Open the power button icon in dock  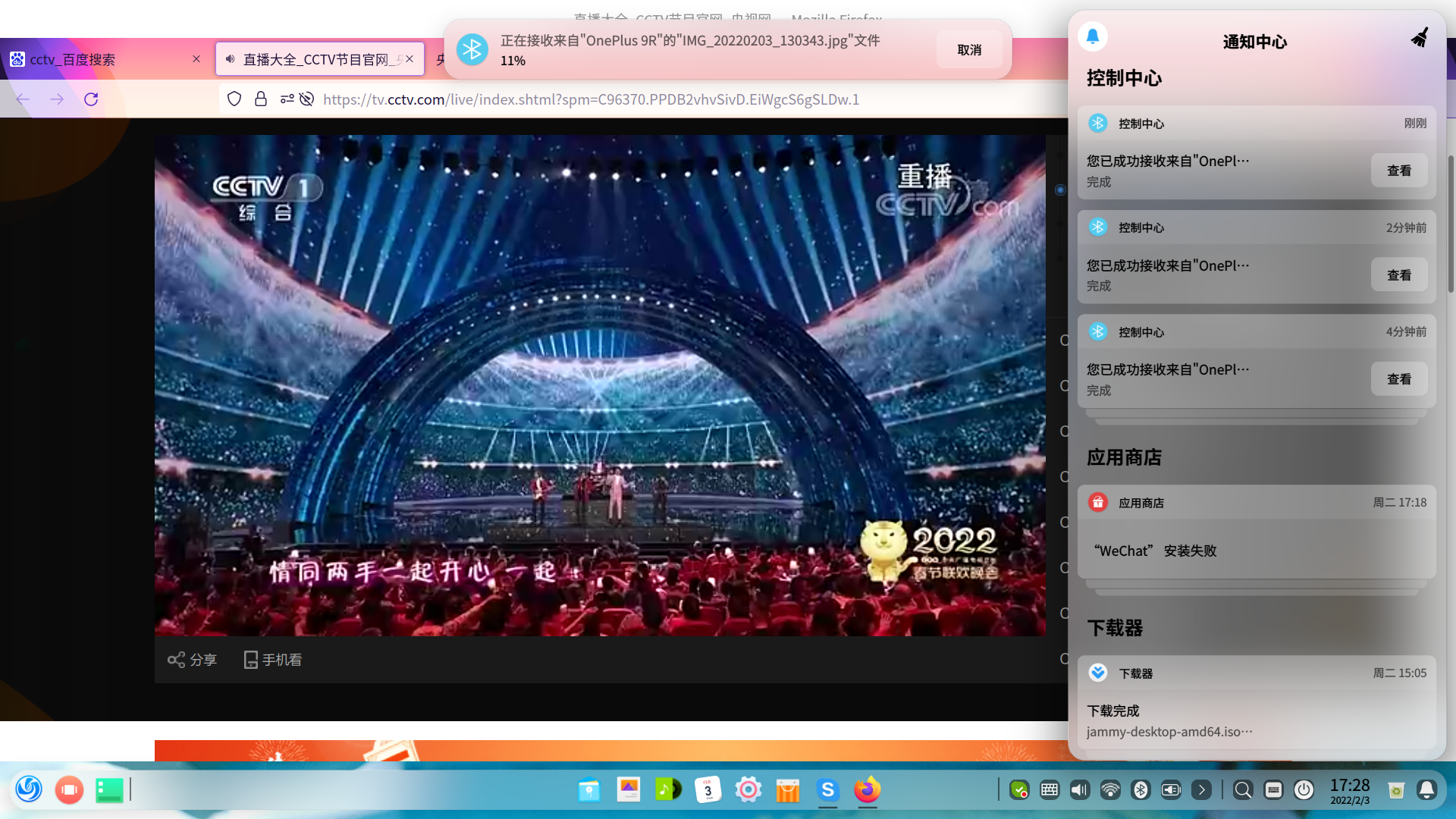click(1304, 790)
